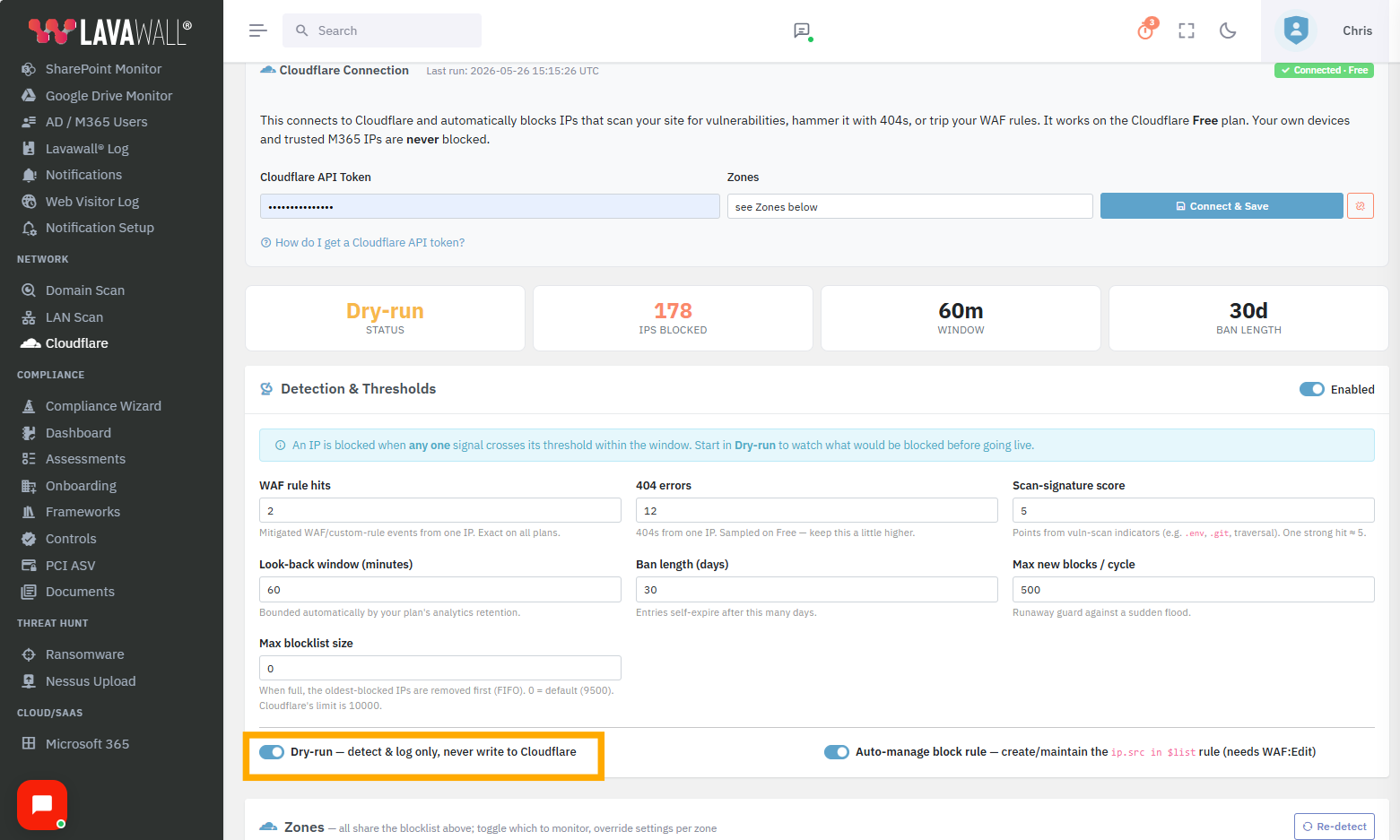Open the user avatar shield icon
The width and height of the screenshot is (1400, 840).
[x=1296, y=30]
